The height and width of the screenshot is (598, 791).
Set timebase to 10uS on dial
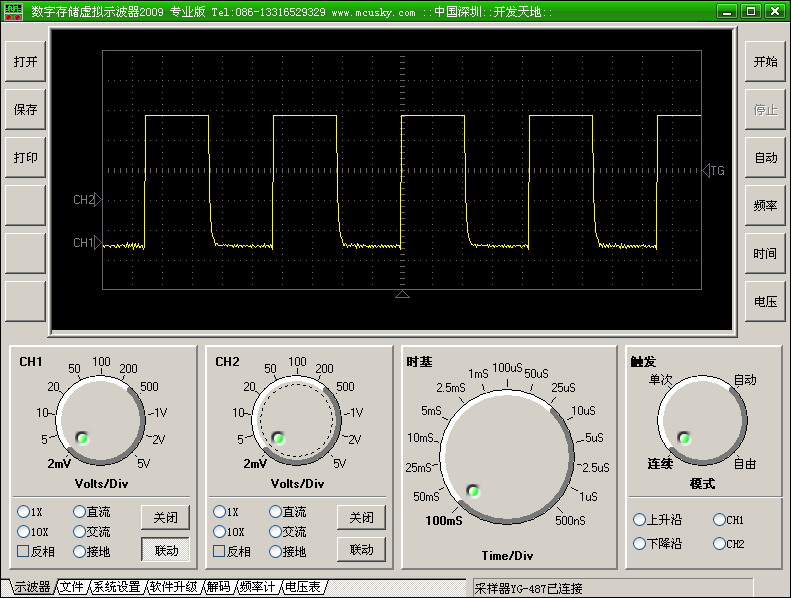coord(582,413)
